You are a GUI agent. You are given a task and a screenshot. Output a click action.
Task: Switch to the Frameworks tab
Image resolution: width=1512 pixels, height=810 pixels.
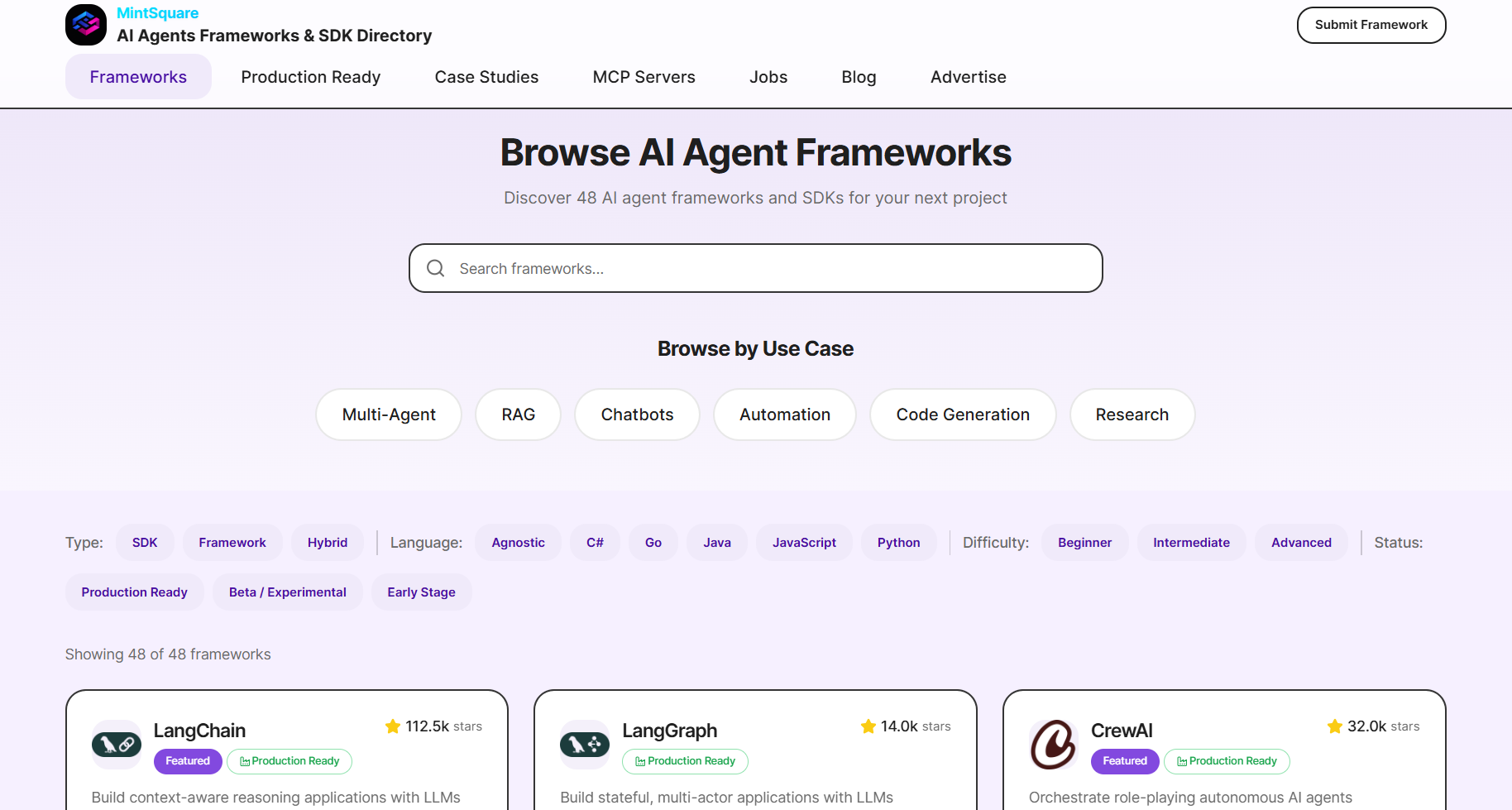[x=138, y=76]
